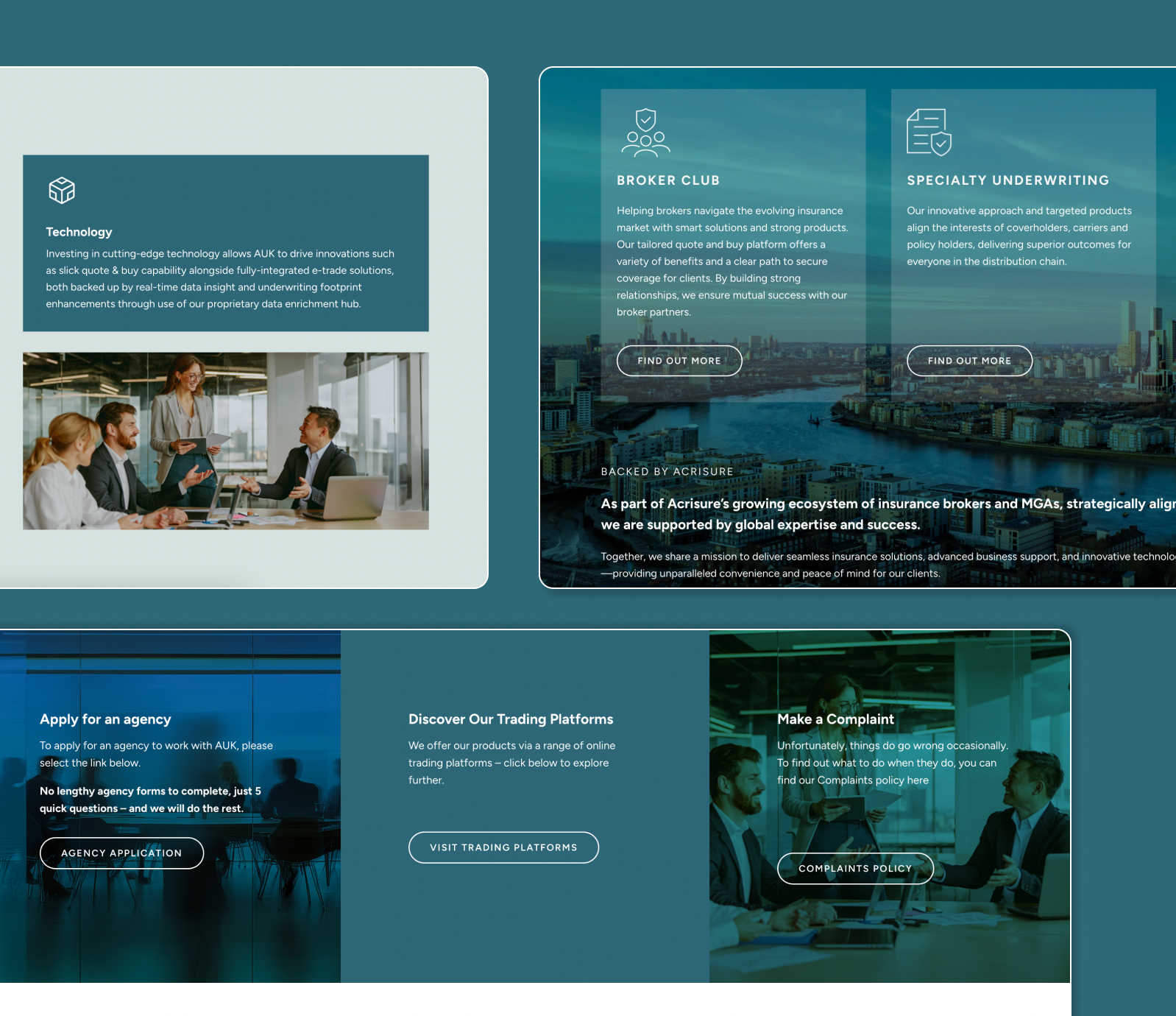Open Find Out More under Specialty Underwriting
1176x1016 pixels.
click(969, 361)
